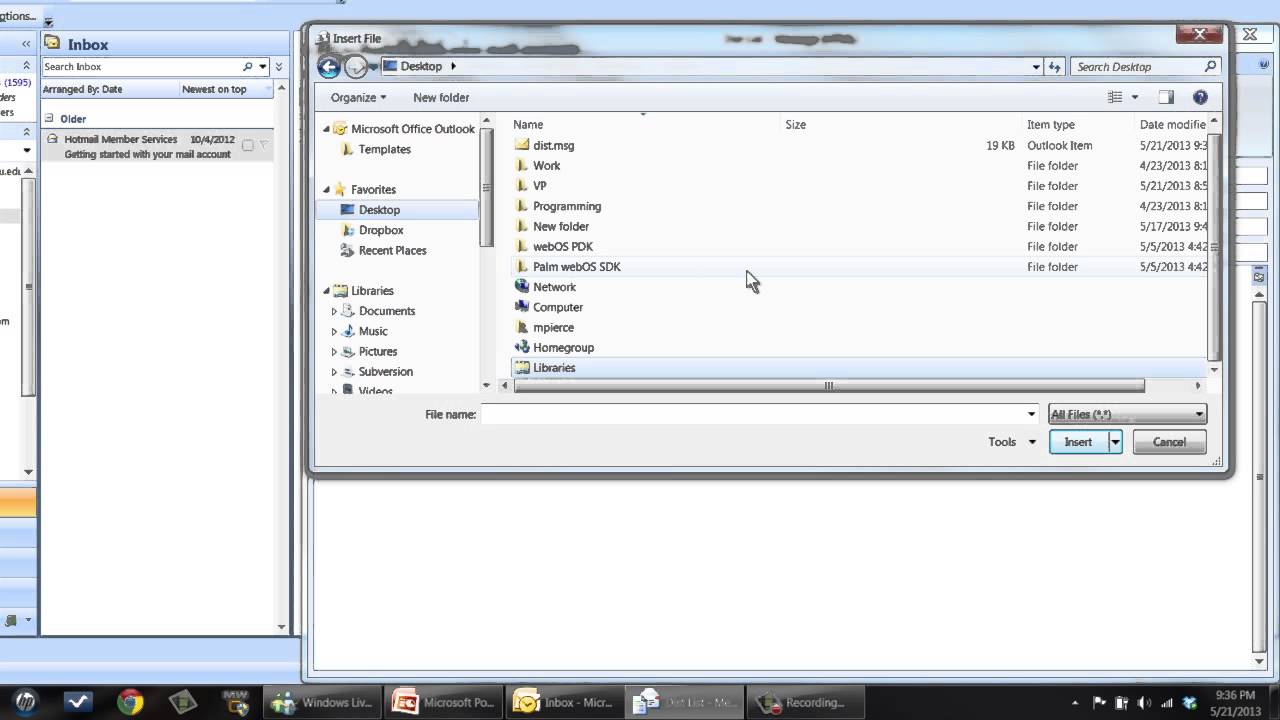
Task: Toggle the flag checkbox on Hotmail Member Services message
Action: (248, 146)
